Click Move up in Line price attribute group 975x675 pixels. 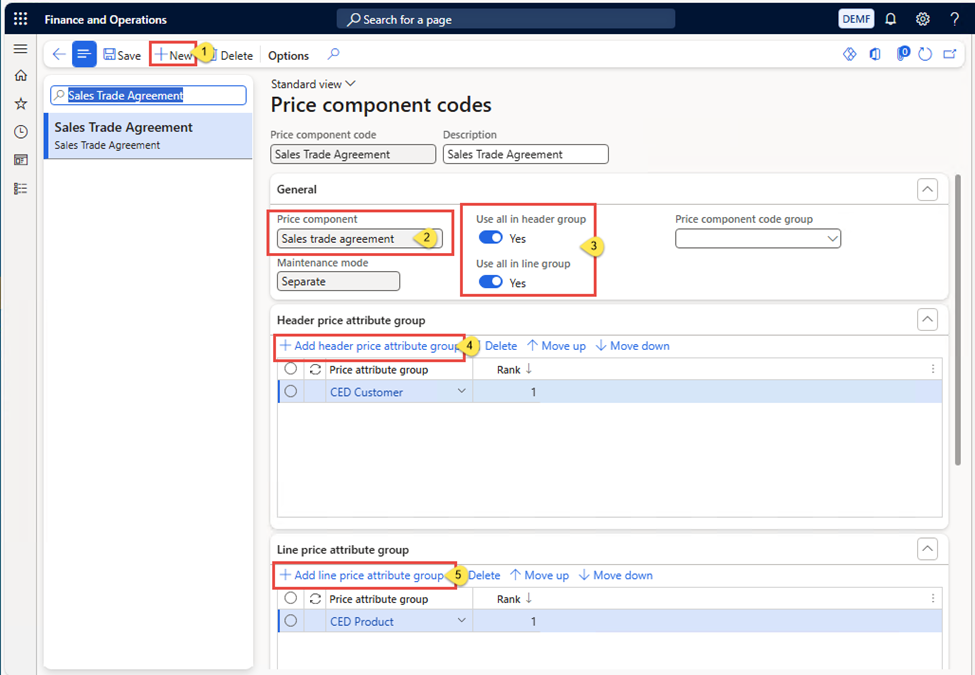[x=540, y=576]
